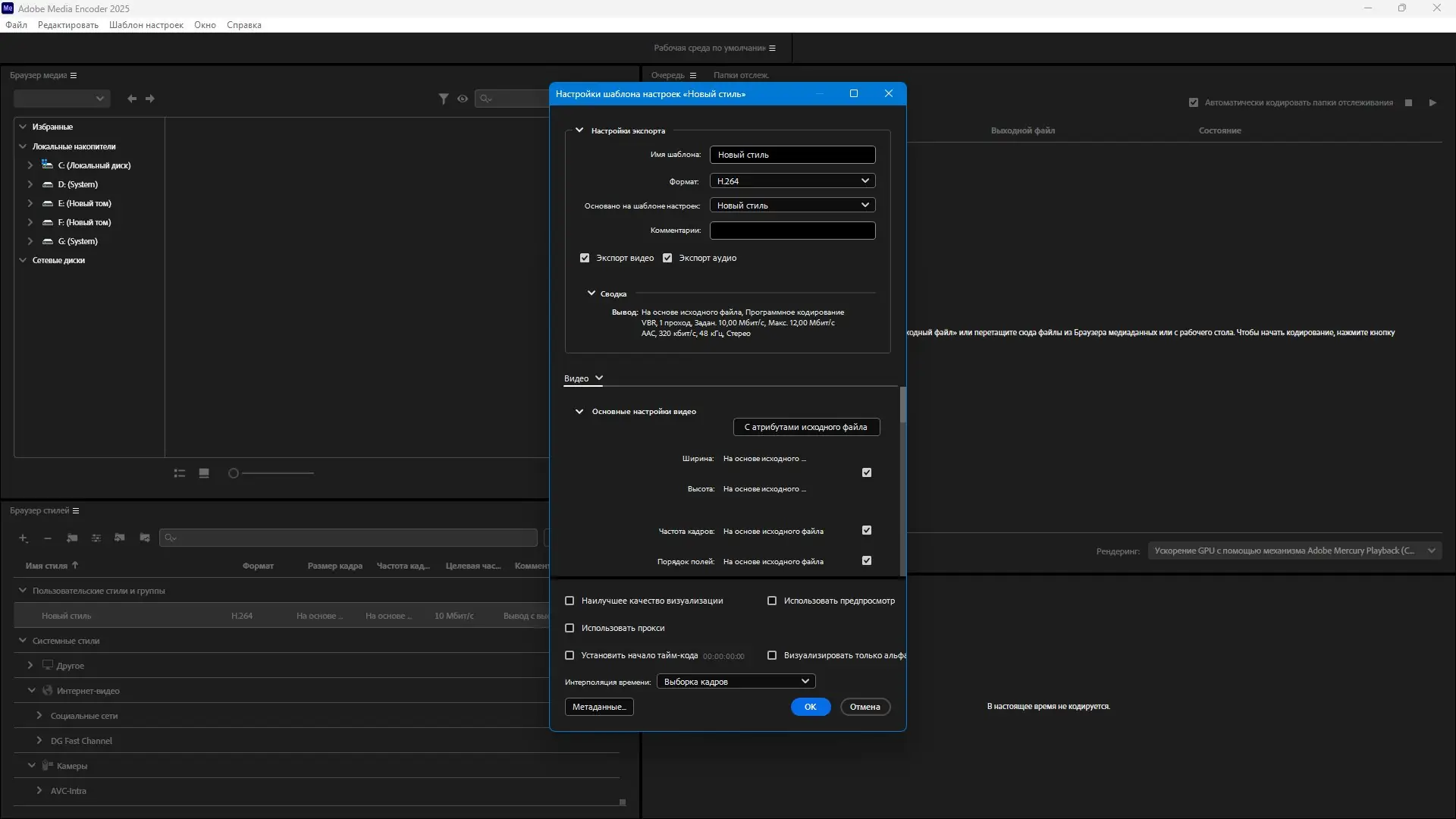Open the Формат H.264 dropdown

792,181
